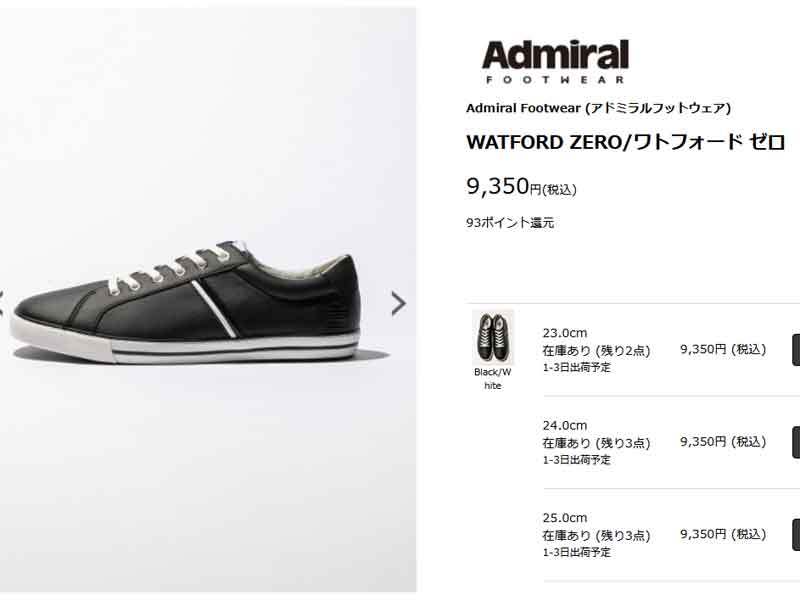Click the Black/White color label text
Image resolution: width=800 pixels, height=600 pixels.
coord(492,379)
